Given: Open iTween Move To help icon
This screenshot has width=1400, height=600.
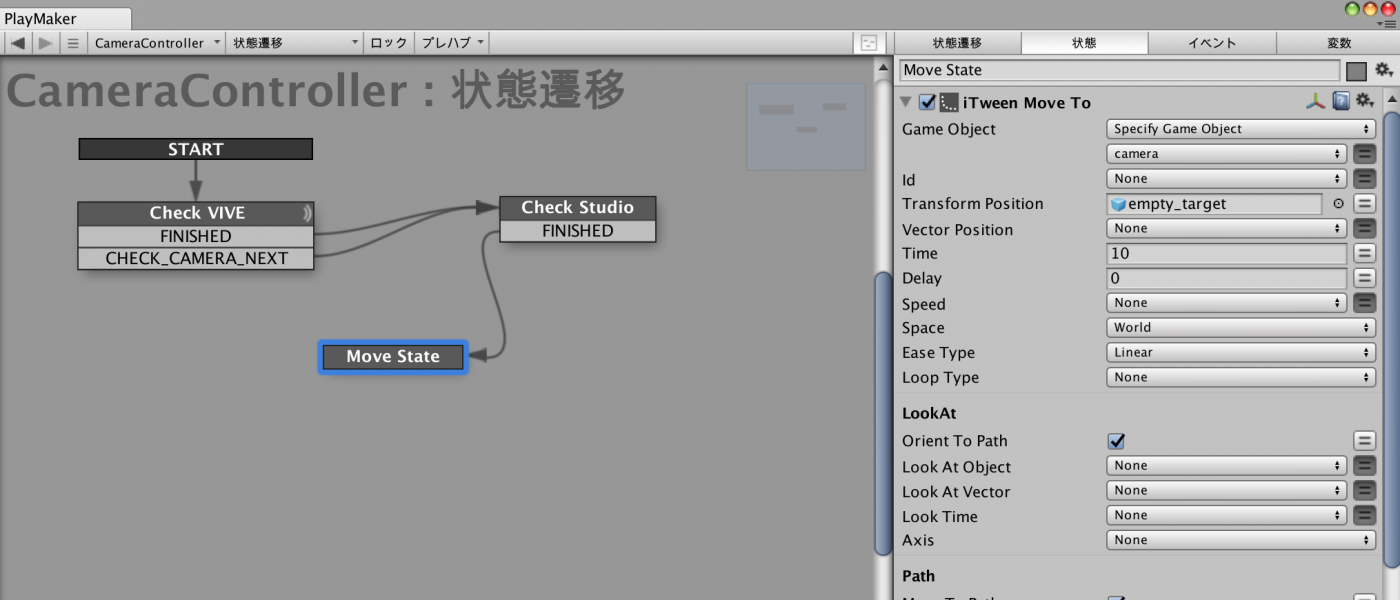Looking at the screenshot, I should pyautogui.click(x=1341, y=102).
